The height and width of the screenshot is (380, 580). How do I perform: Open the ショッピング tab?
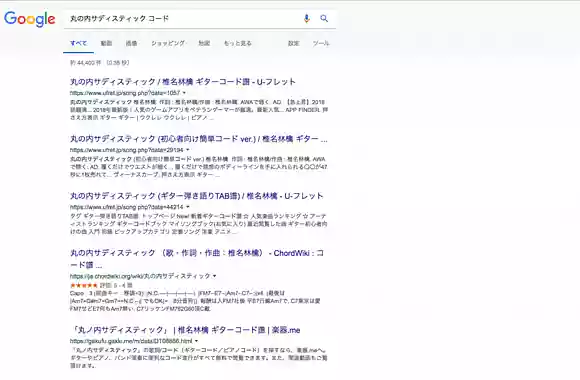(x=168, y=43)
